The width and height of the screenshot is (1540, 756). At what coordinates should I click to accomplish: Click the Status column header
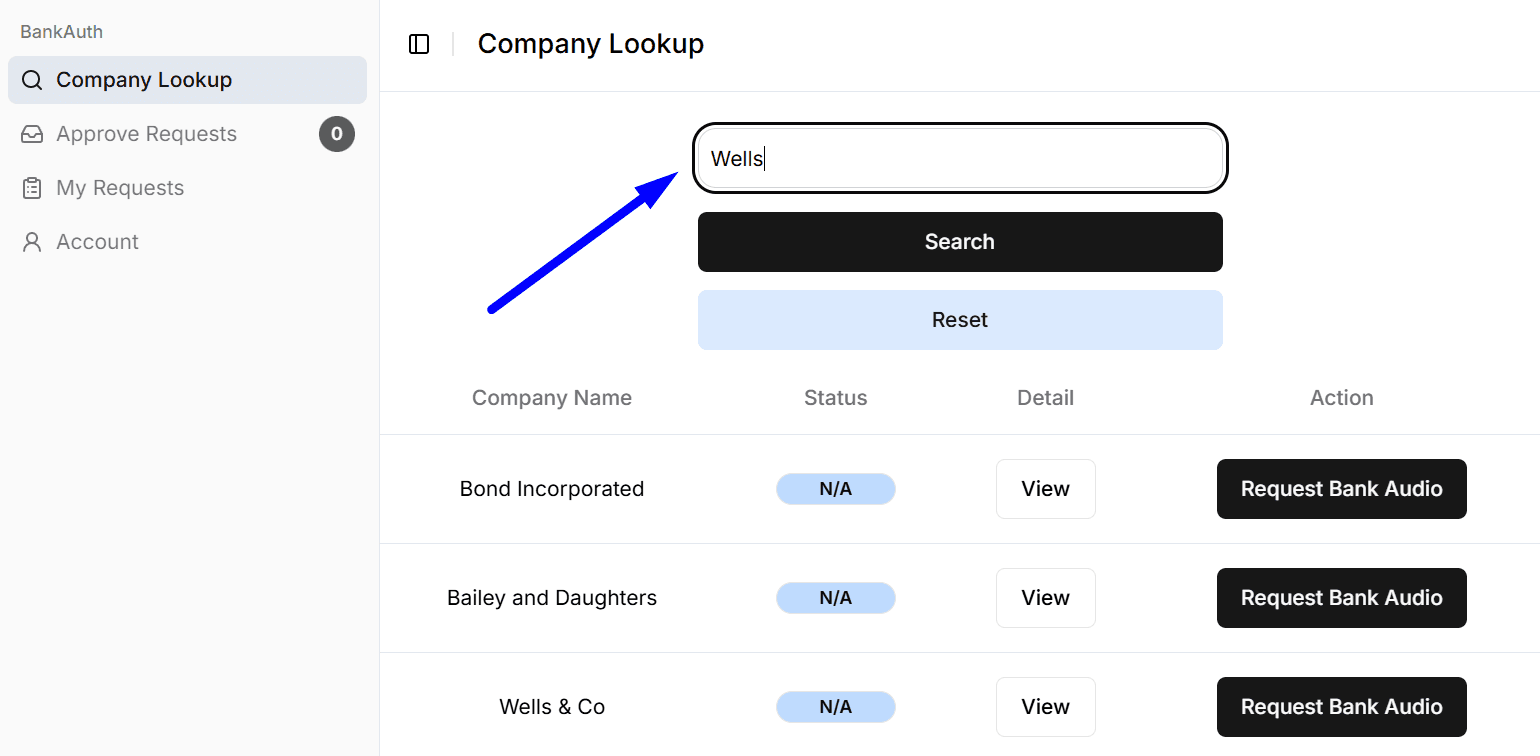[836, 398]
